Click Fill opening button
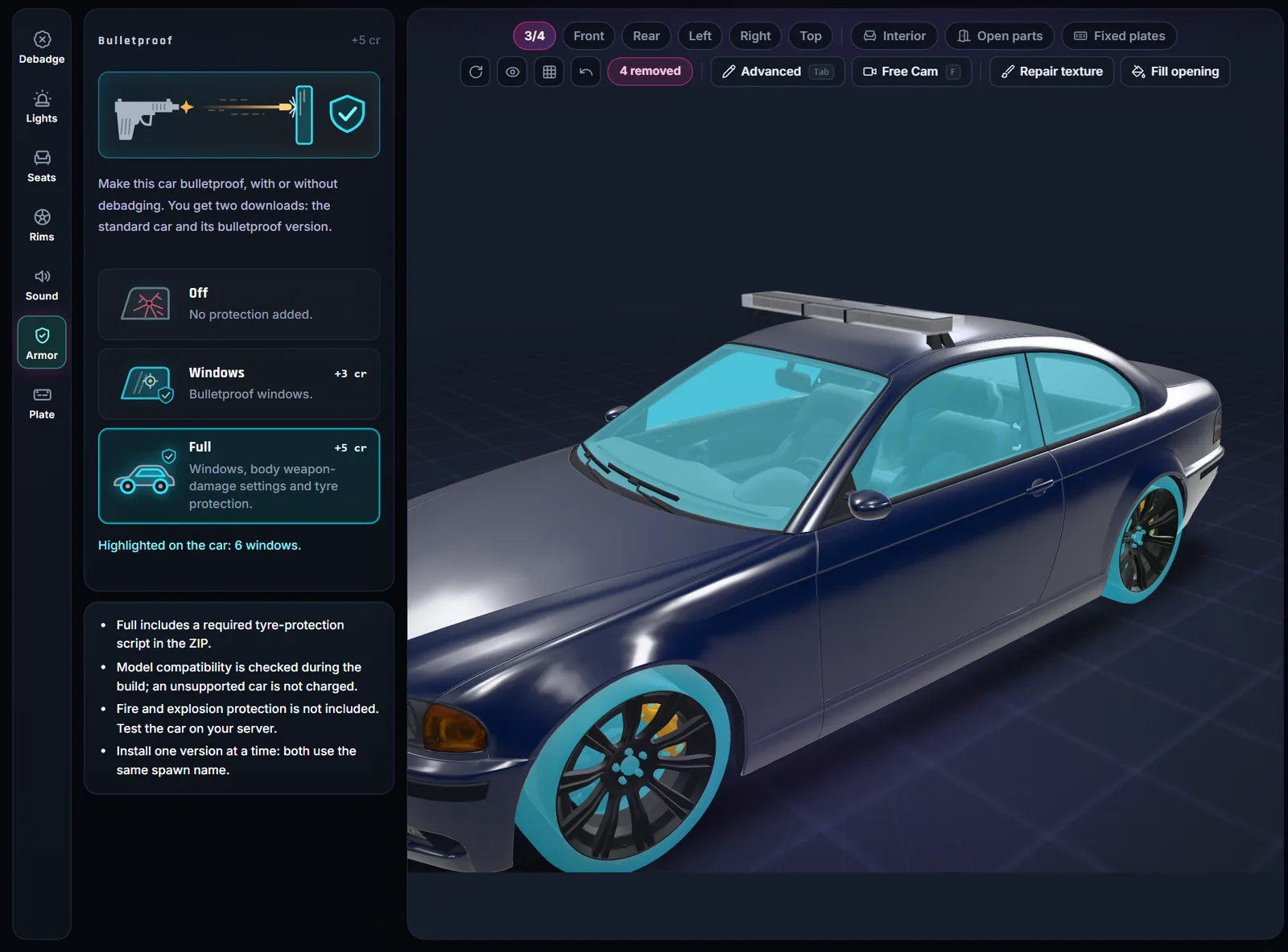 pos(1175,72)
